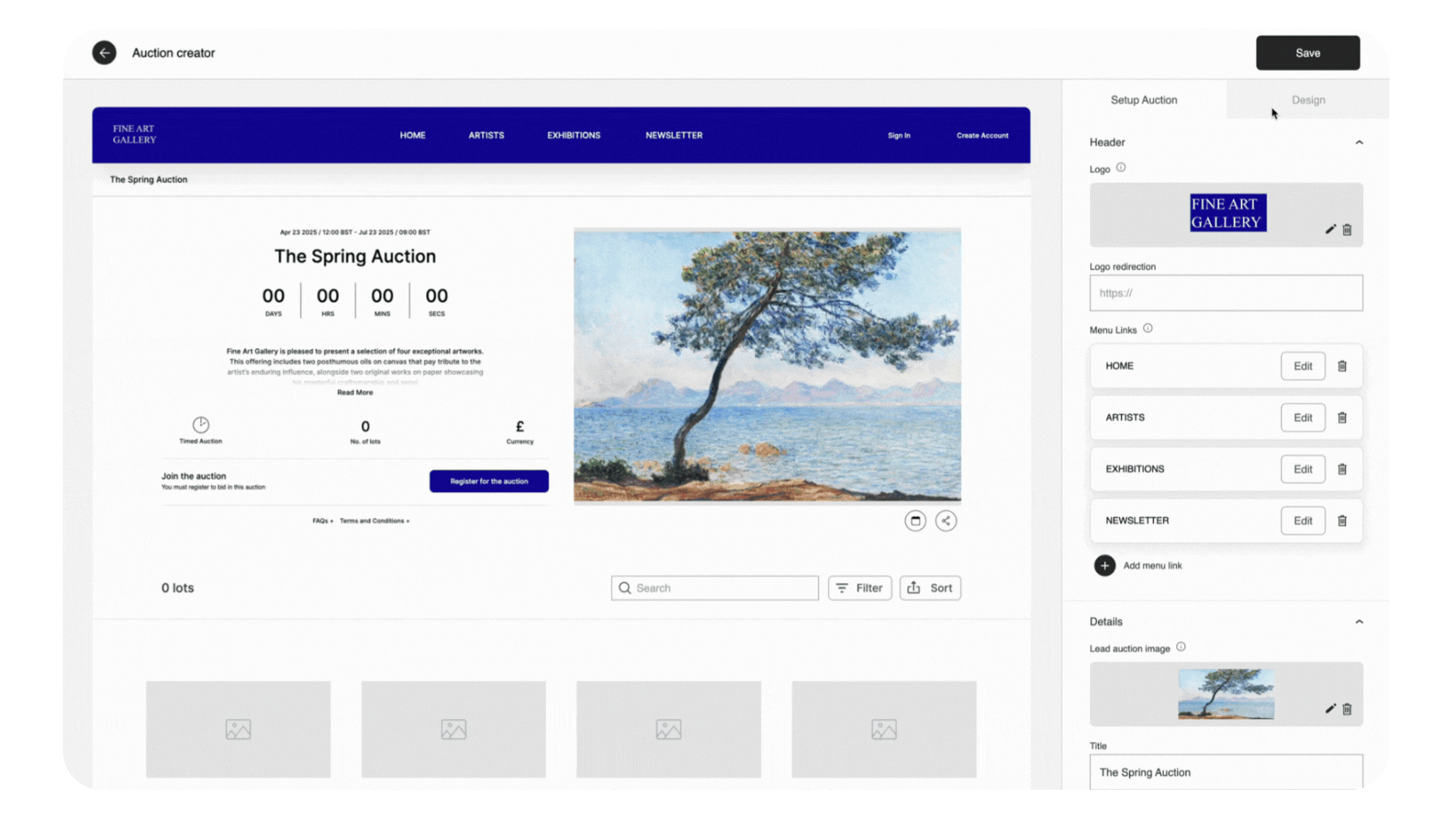
Task: Click Read More under the auction description
Action: (355, 392)
